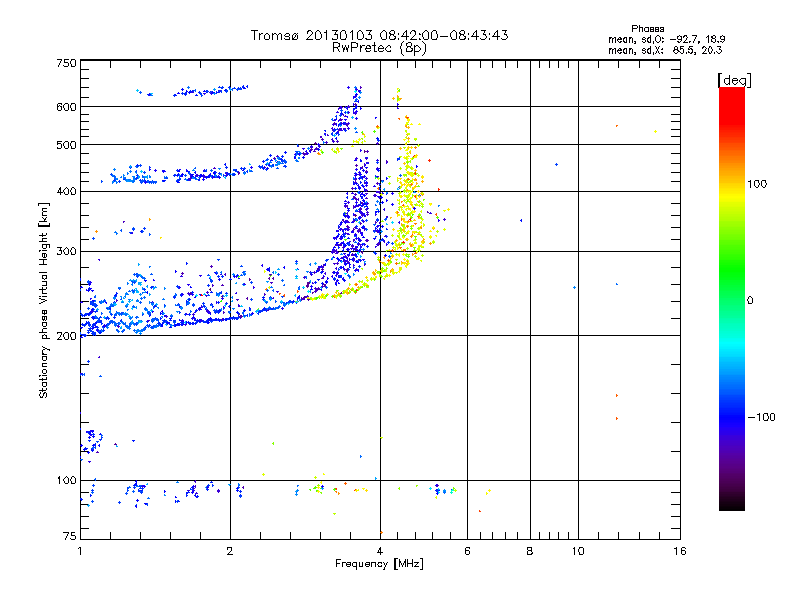Click the colorbar "0" tick label

(750, 301)
